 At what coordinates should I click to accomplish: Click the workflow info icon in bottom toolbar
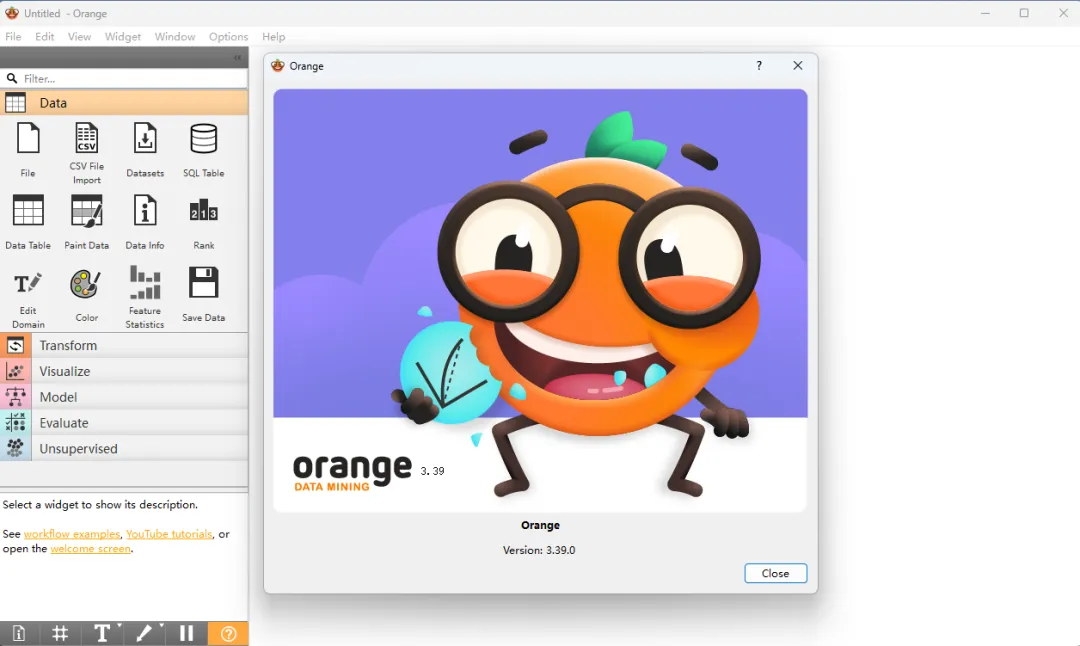point(19,634)
